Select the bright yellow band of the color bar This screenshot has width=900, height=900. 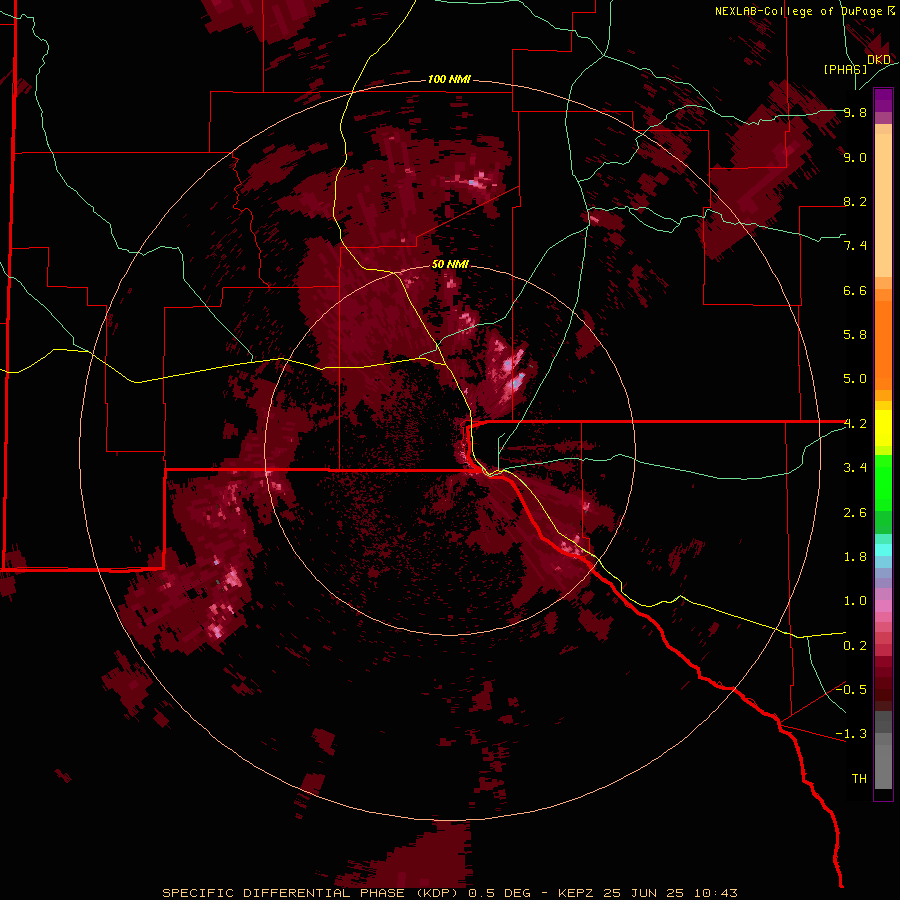tap(883, 428)
